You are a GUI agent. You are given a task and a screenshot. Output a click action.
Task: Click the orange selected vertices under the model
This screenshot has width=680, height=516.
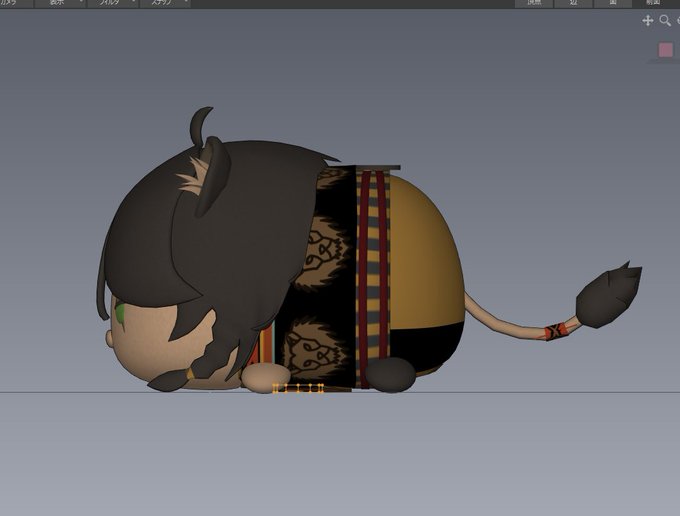(x=298, y=388)
